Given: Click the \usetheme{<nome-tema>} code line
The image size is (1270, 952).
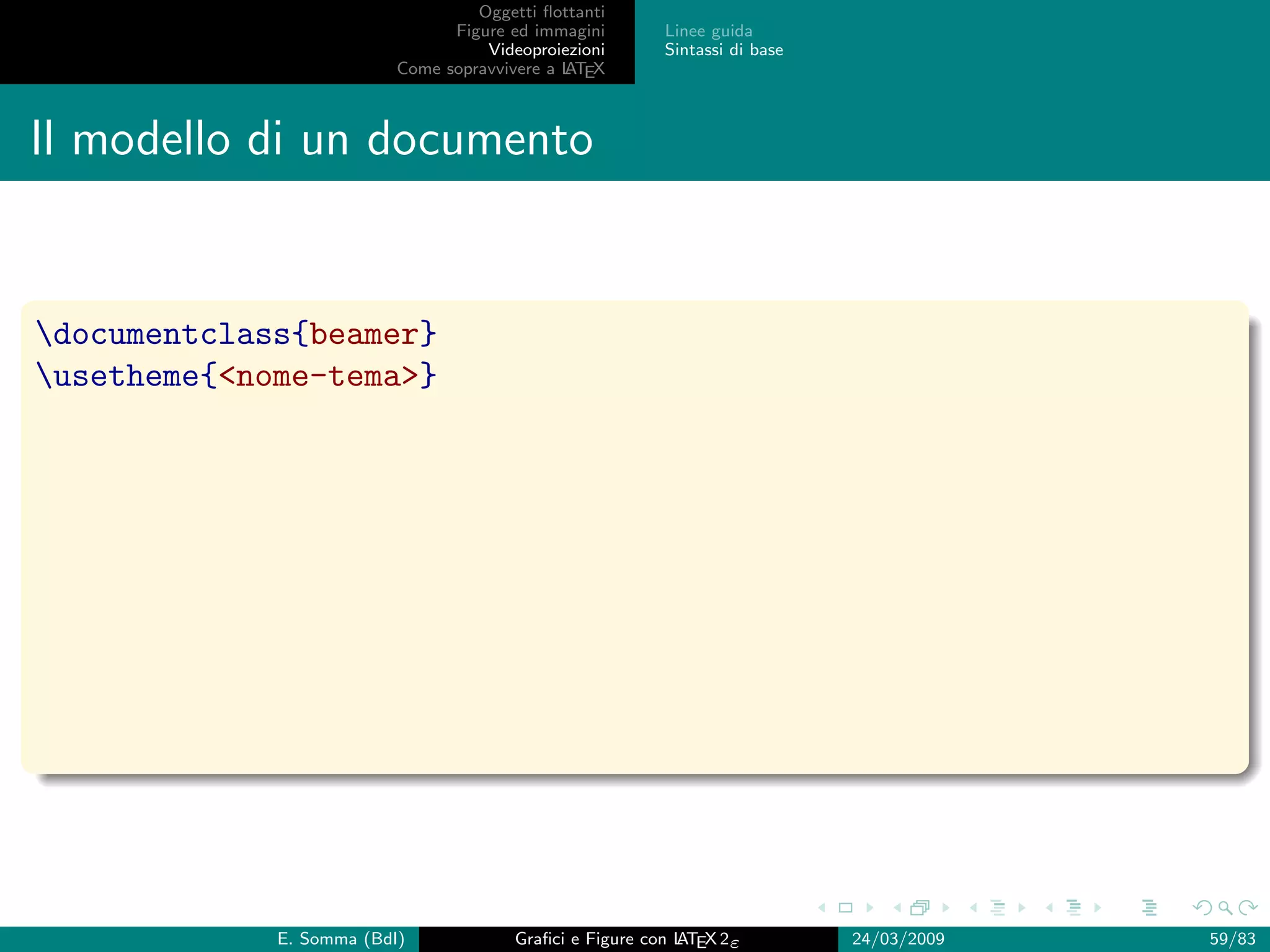Looking at the screenshot, I should pos(237,376).
